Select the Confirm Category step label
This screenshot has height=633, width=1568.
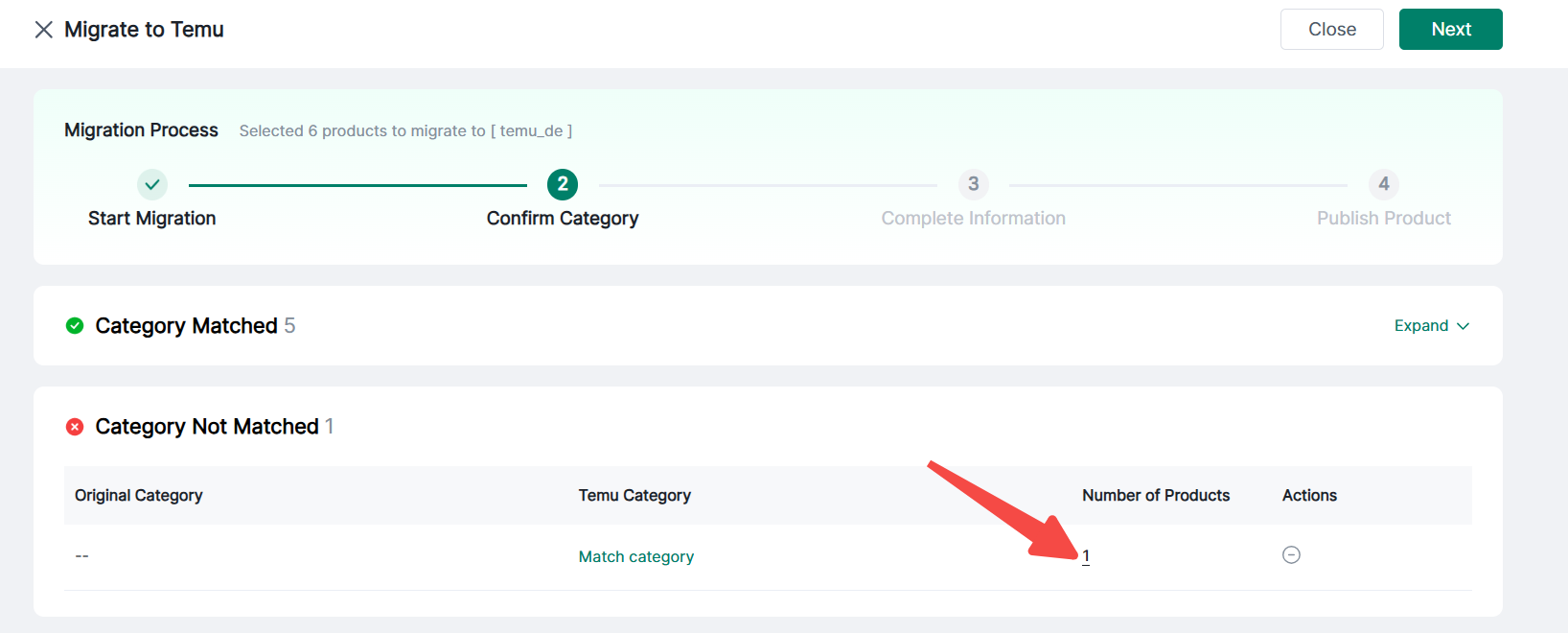563,219
